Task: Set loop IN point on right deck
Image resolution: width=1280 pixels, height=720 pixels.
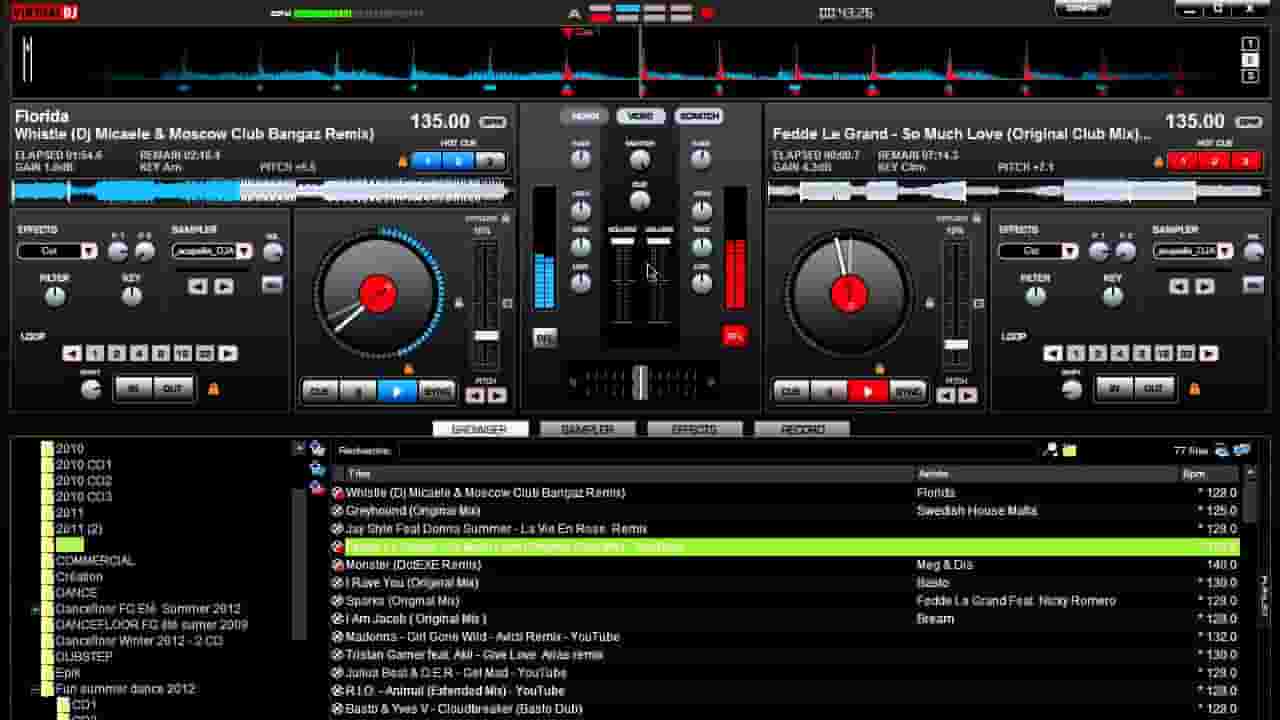Action: point(1115,389)
